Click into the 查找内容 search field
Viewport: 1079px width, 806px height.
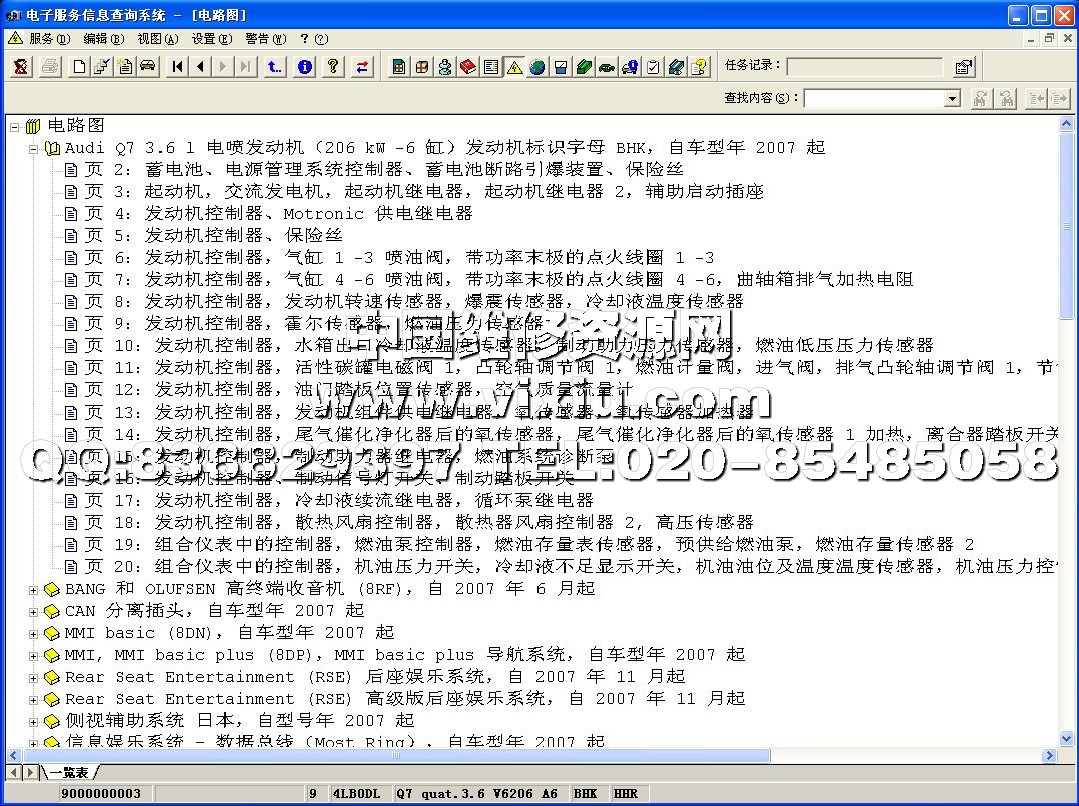point(875,98)
